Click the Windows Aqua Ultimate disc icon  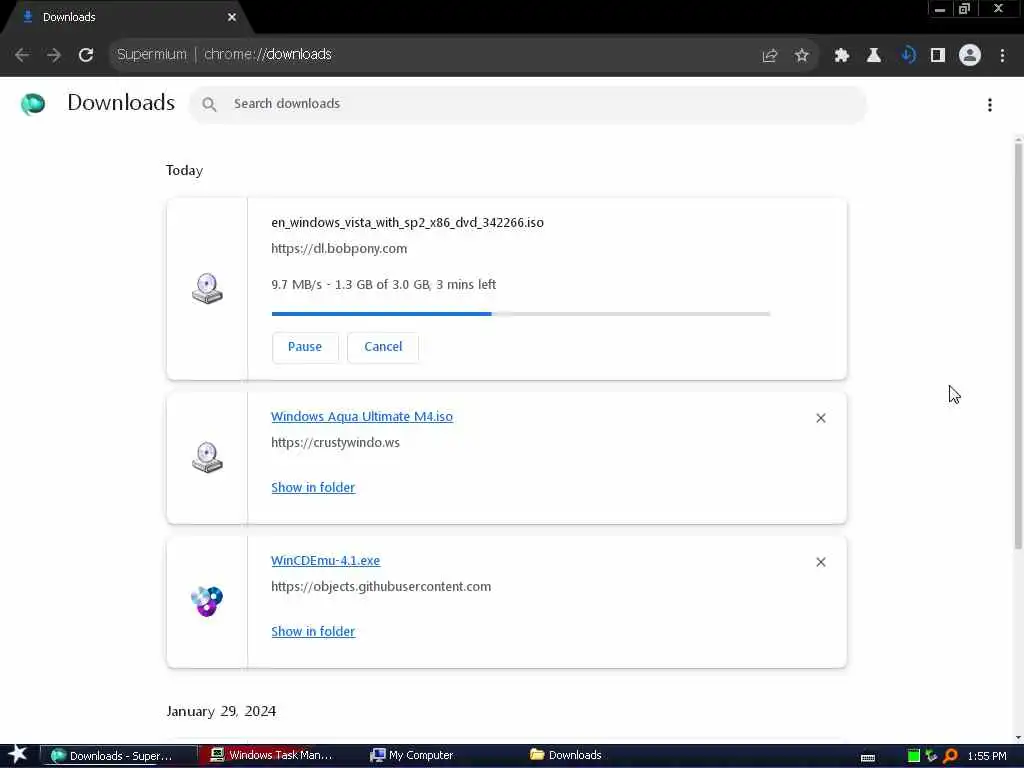click(x=207, y=457)
